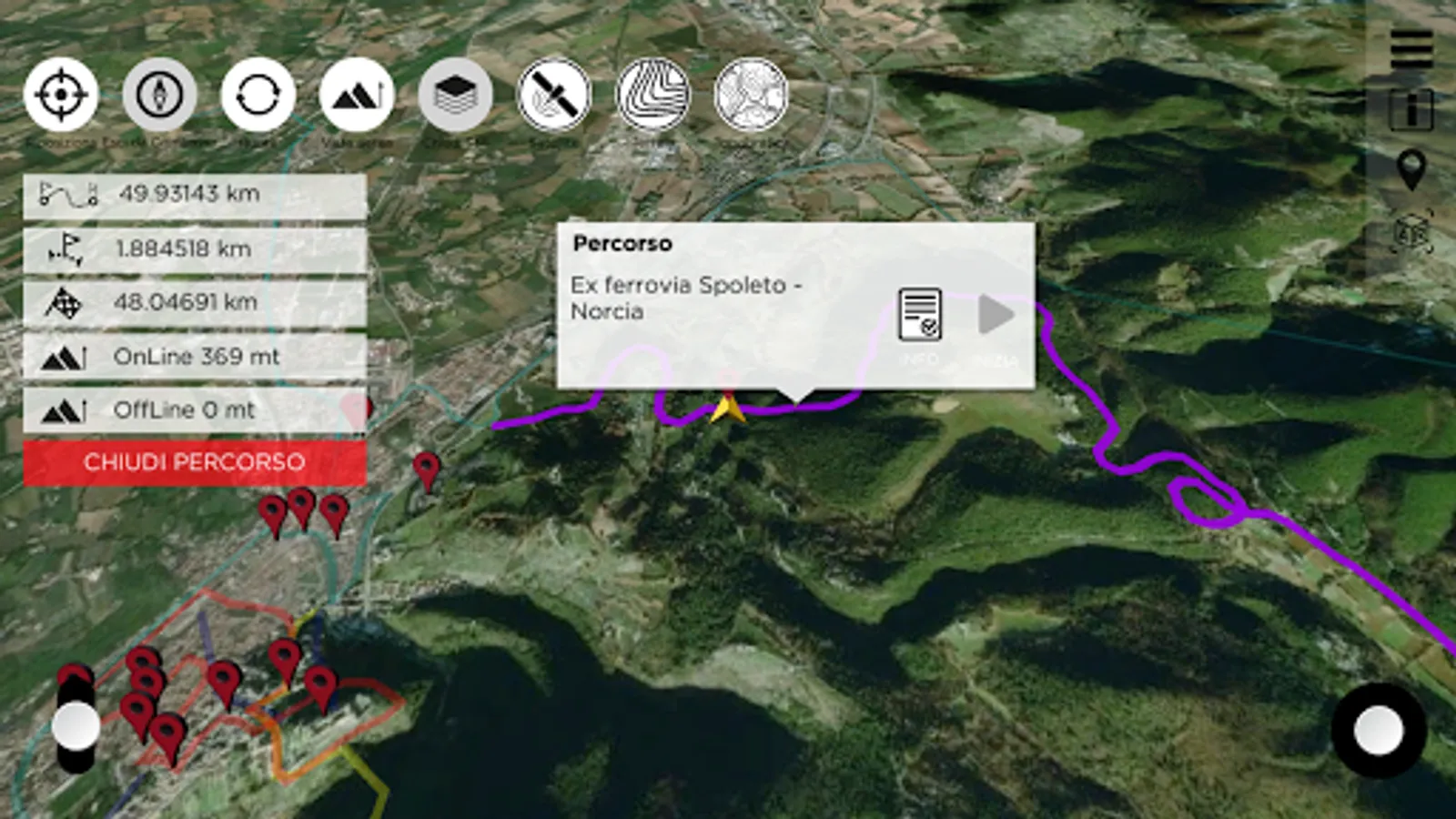Viewport: 1456px width, 819px height.
Task: Open points of interest pin icon
Action: click(x=1411, y=170)
